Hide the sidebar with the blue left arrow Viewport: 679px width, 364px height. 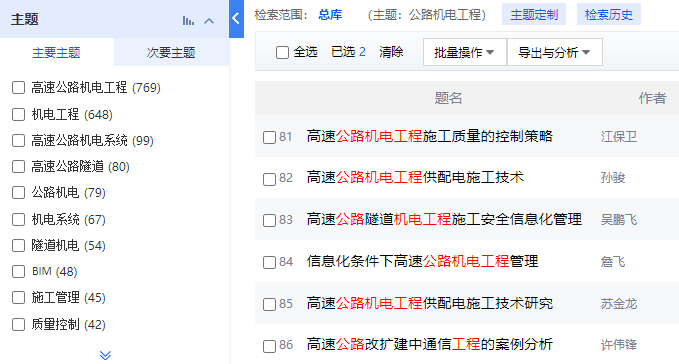tap(236, 19)
